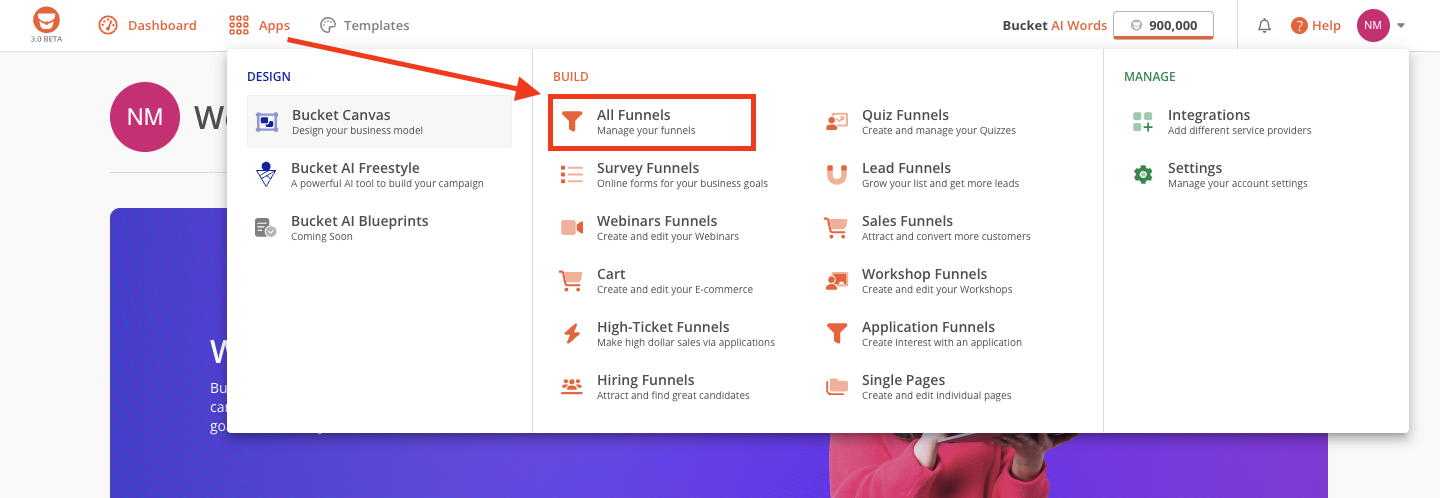Click the Workshop Funnels icon
Viewport: 1440px width, 498px height.
[837, 281]
